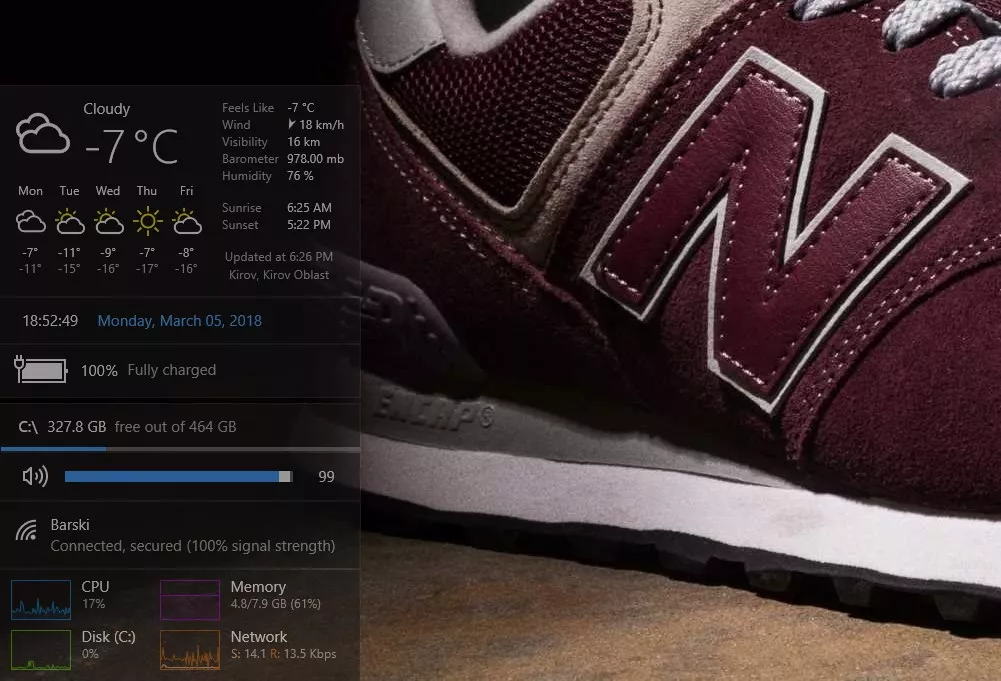Open the Memory usage graph

[190, 599]
